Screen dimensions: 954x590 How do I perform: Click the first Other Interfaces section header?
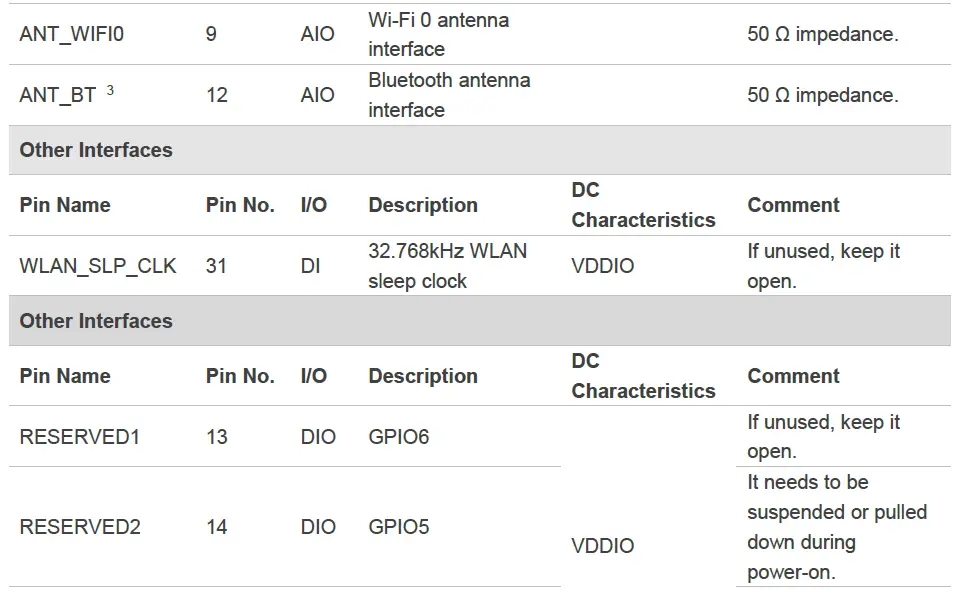click(96, 150)
